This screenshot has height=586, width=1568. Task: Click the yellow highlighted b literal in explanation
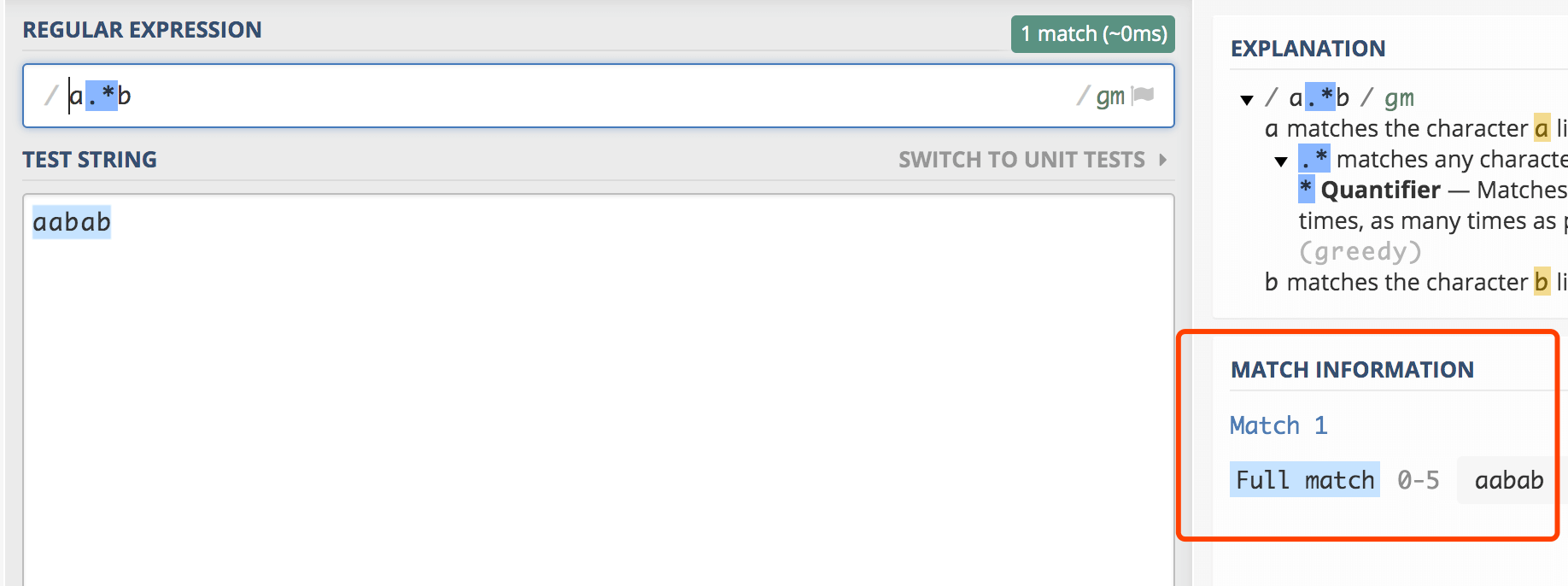[1542, 282]
